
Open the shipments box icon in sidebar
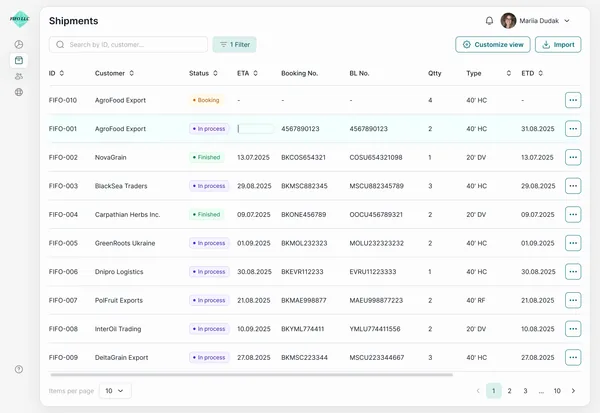tap(19, 60)
